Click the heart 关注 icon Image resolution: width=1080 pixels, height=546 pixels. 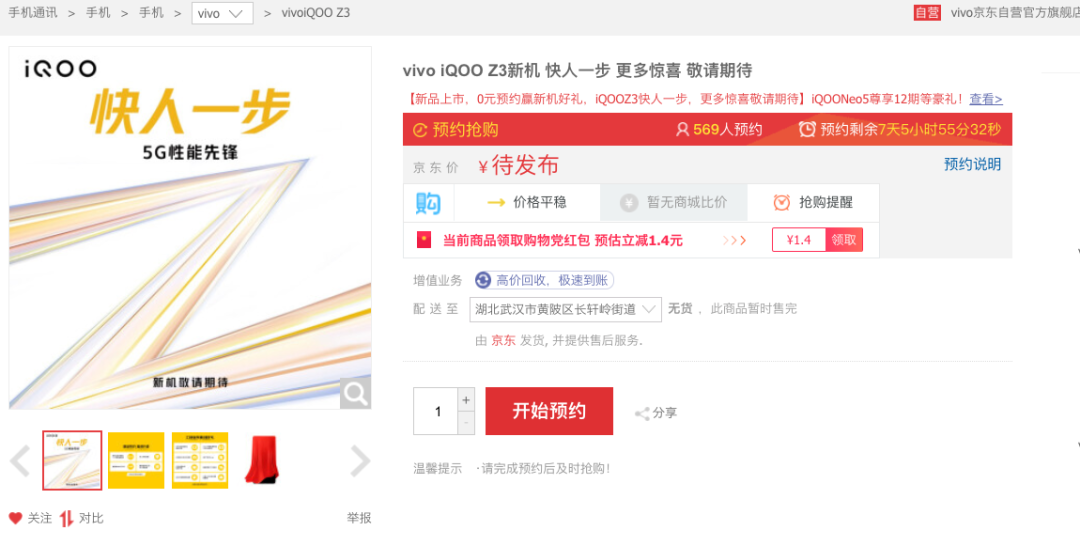(x=16, y=518)
